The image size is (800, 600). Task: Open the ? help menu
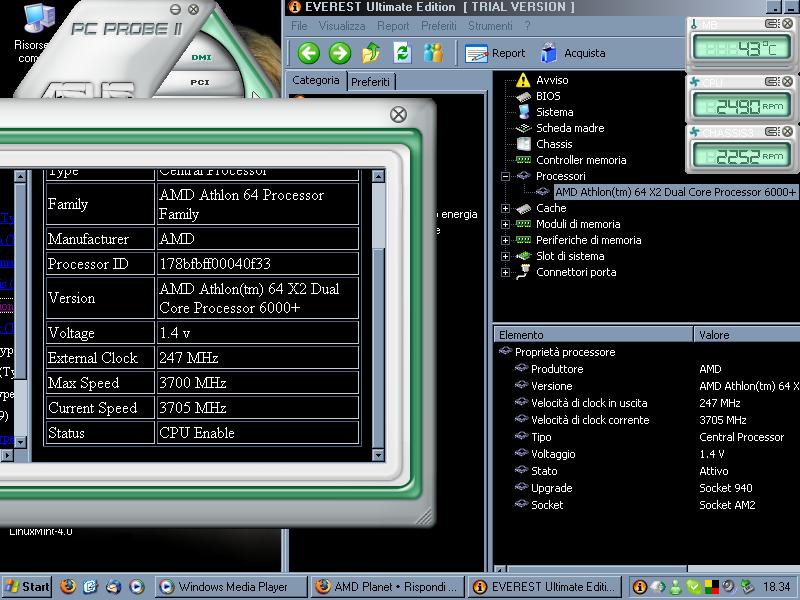tap(527, 26)
